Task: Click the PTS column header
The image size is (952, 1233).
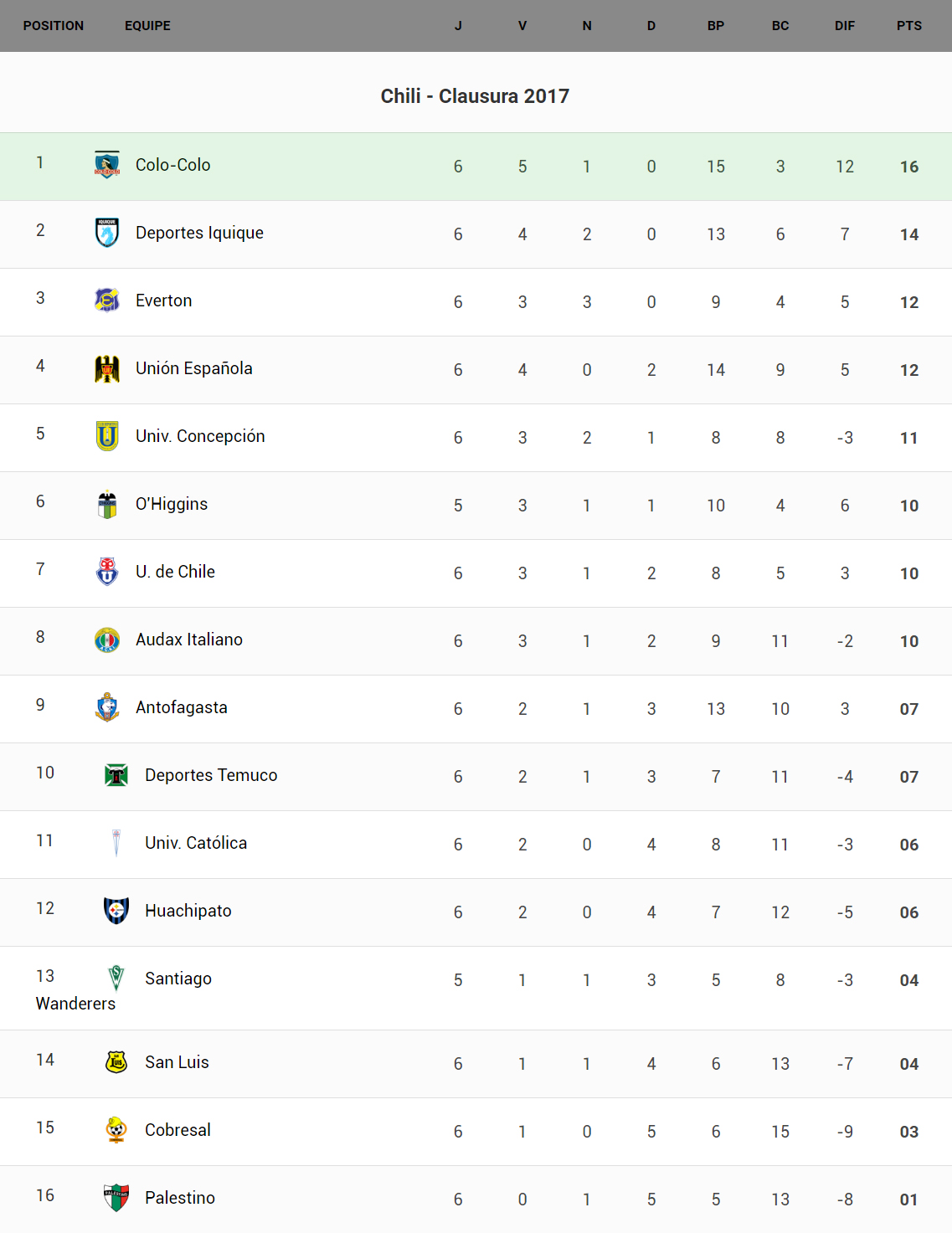Action: (x=909, y=26)
